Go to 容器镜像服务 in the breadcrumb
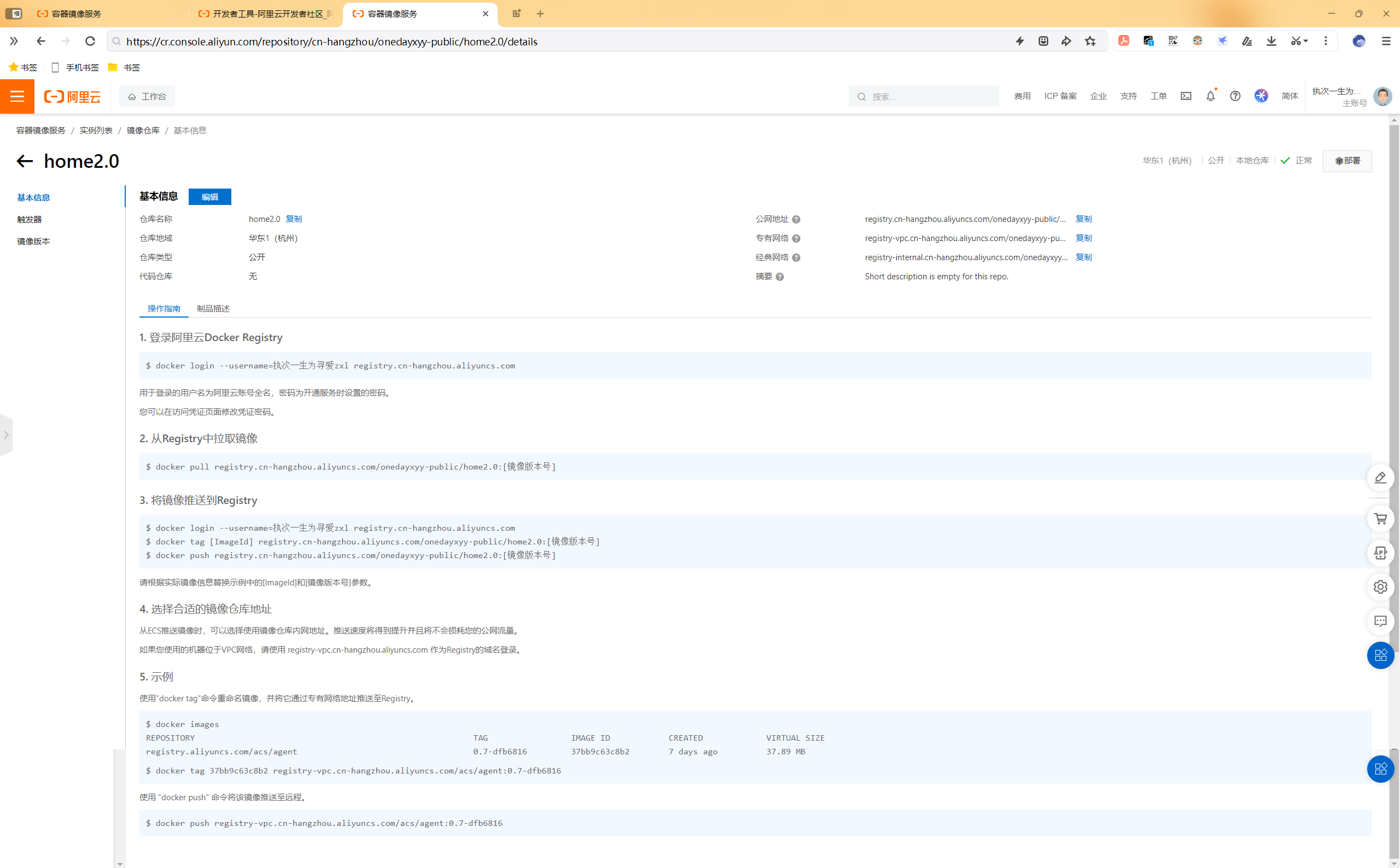Viewport: 1400px width, 868px height. pyautogui.click(x=41, y=131)
